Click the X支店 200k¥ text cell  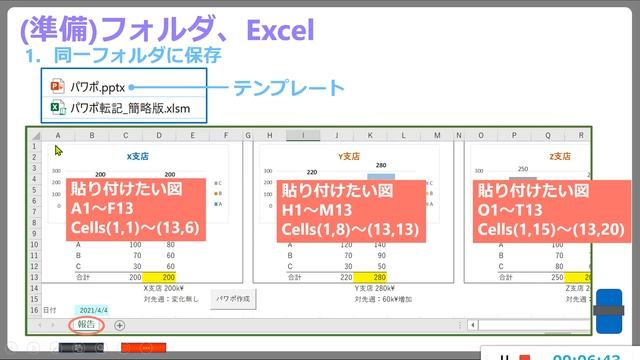pyautogui.click(x=163, y=288)
